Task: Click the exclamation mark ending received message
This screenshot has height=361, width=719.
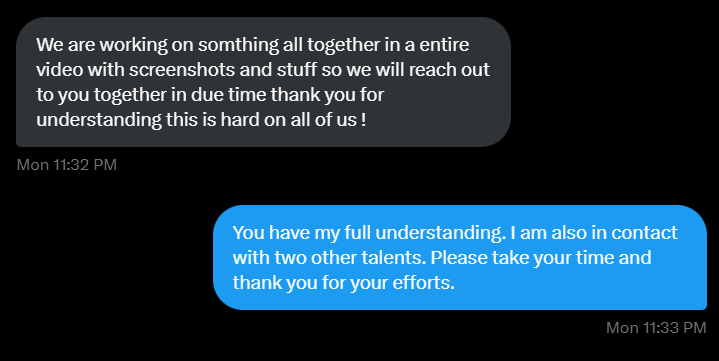Action: tap(364, 119)
